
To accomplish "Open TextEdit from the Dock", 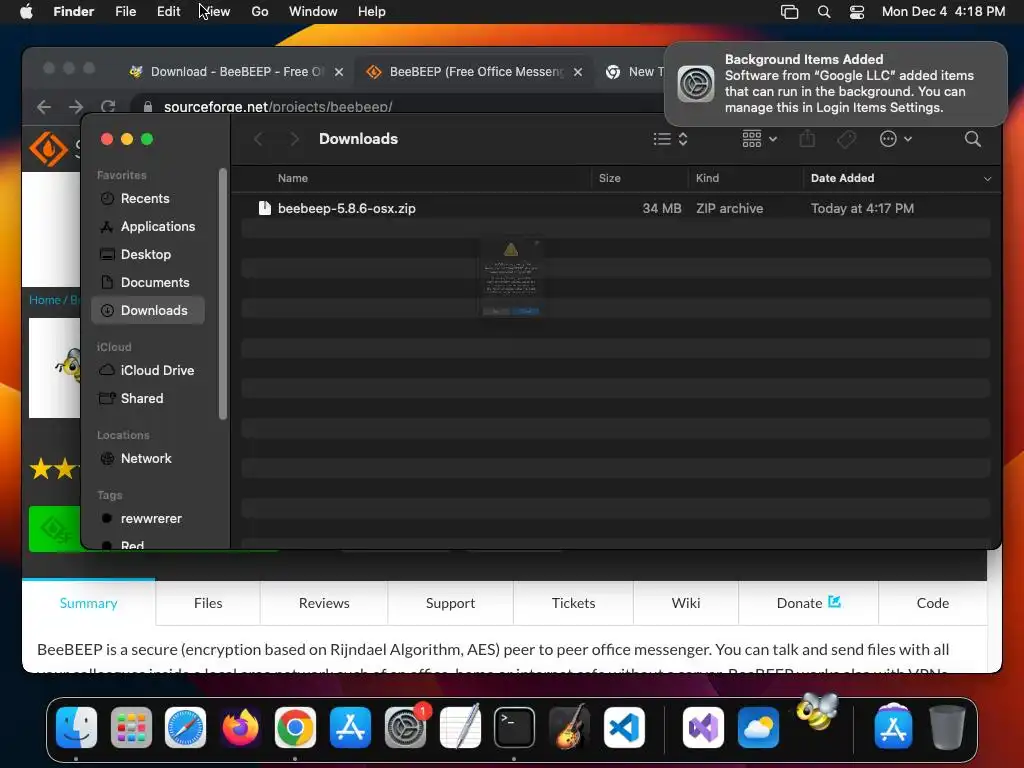I will [x=460, y=727].
